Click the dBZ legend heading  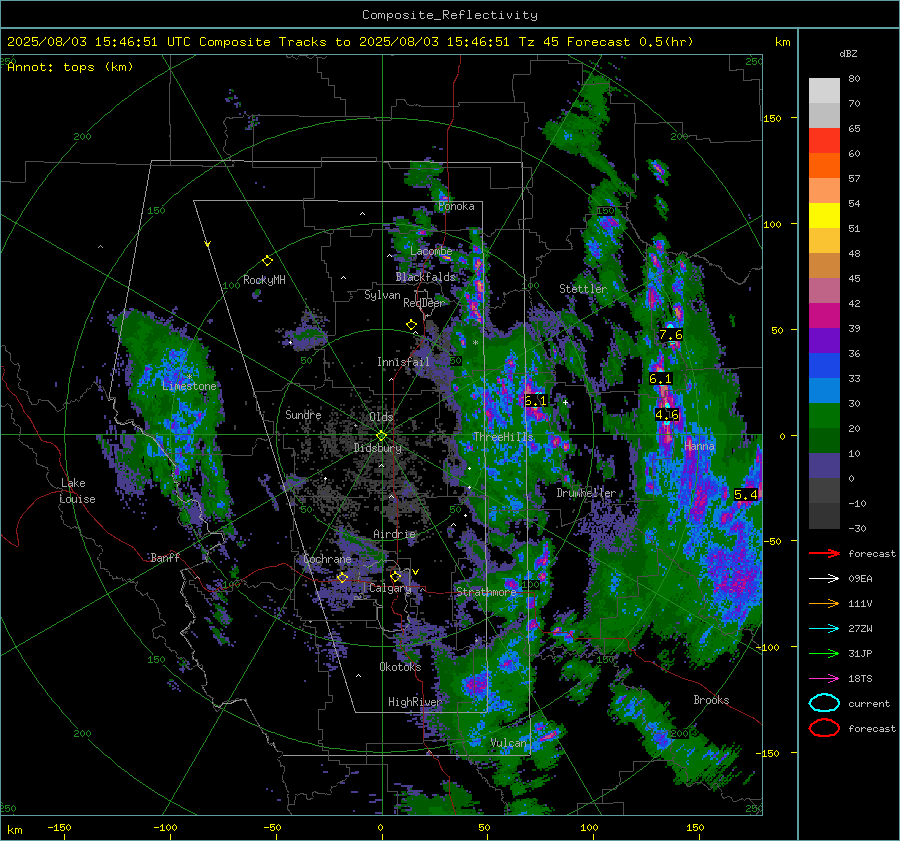[848, 53]
